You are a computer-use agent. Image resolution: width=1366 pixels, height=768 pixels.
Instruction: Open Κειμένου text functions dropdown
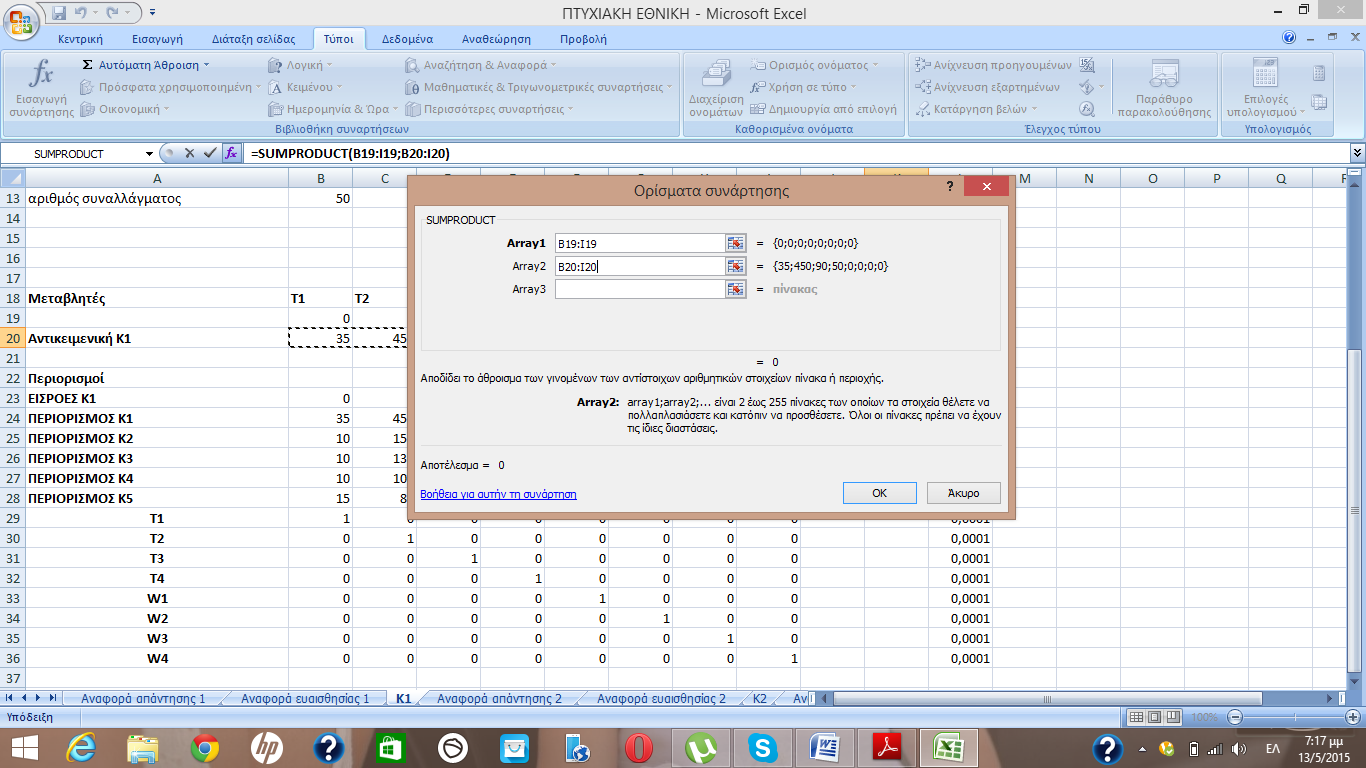(305, 87)
